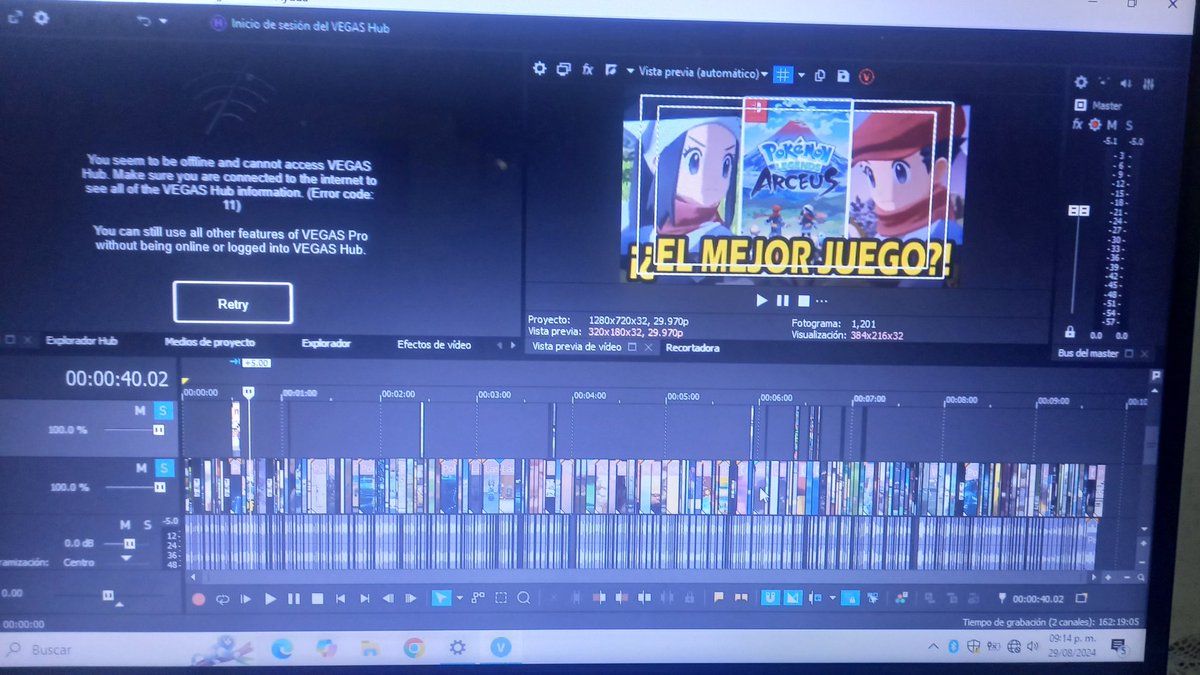Mute the Master bus
The width and height of the screenshot is (1200, 675).
1112,125
